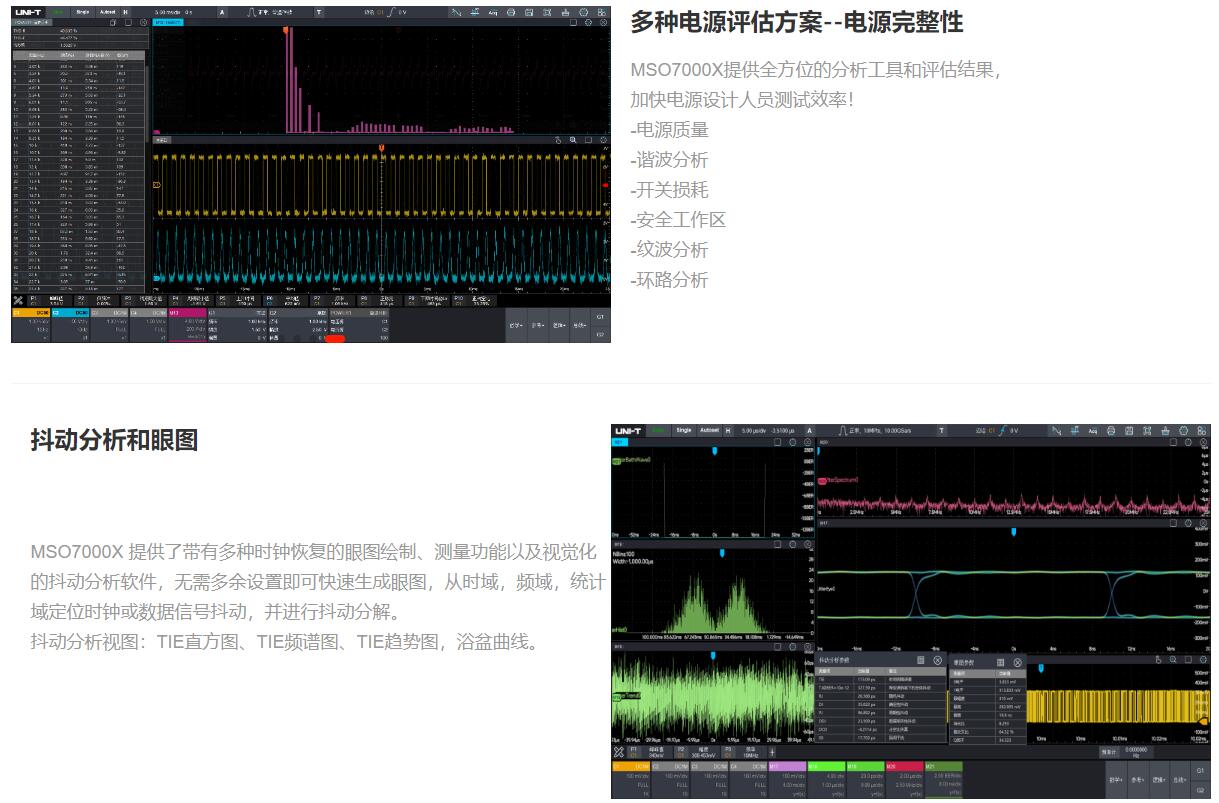Click measurement wrench icon beside P1 in jitter-analysis scope

619,752
